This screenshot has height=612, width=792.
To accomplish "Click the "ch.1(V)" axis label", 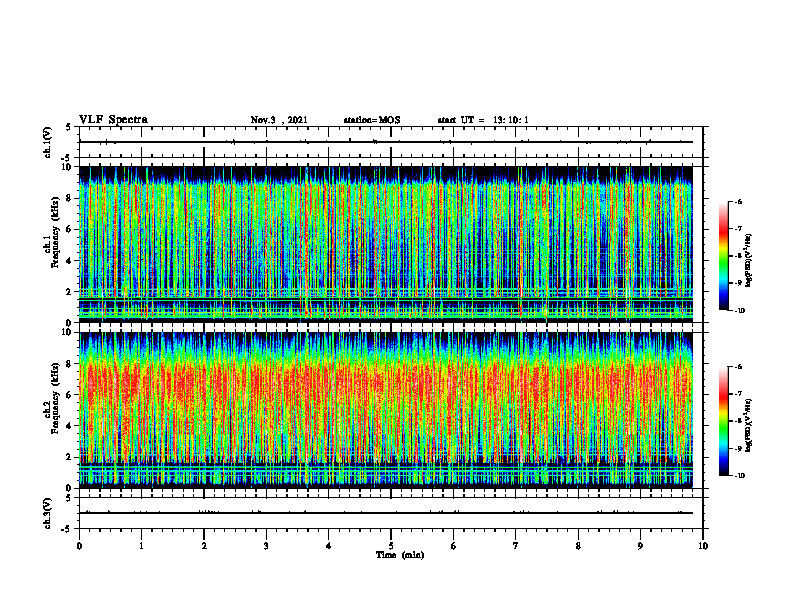I will 47,142.
